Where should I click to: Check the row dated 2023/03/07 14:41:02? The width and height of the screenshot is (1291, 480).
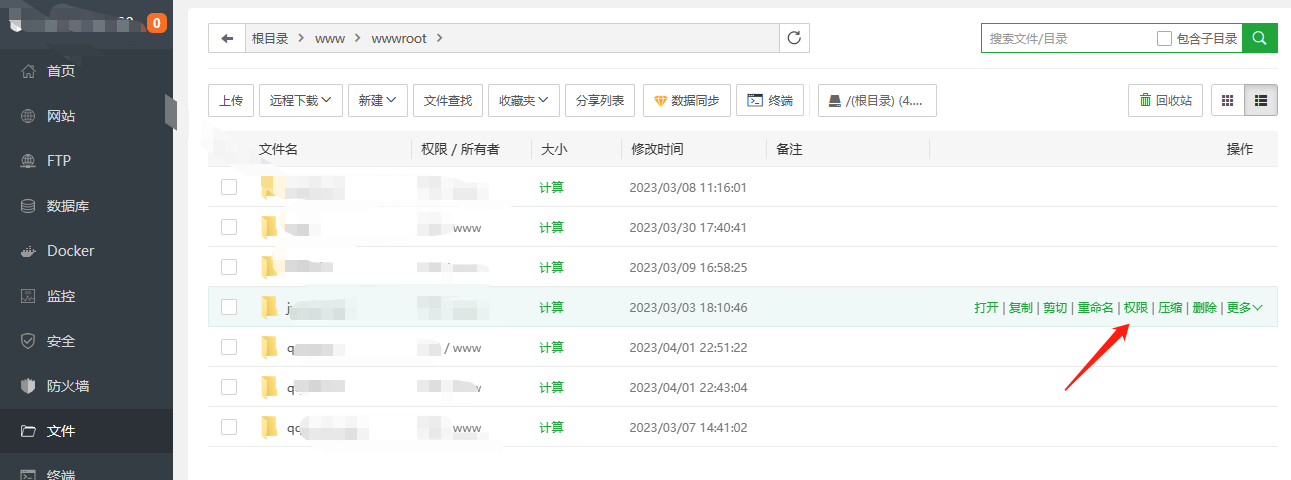[229, 427]
